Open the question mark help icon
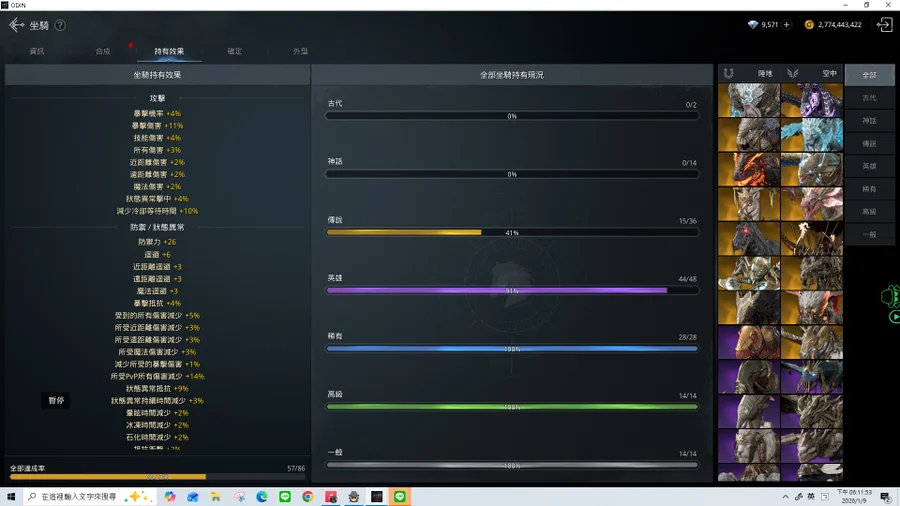The width and height of the screenshot is (900, 506). pos(60,25)
